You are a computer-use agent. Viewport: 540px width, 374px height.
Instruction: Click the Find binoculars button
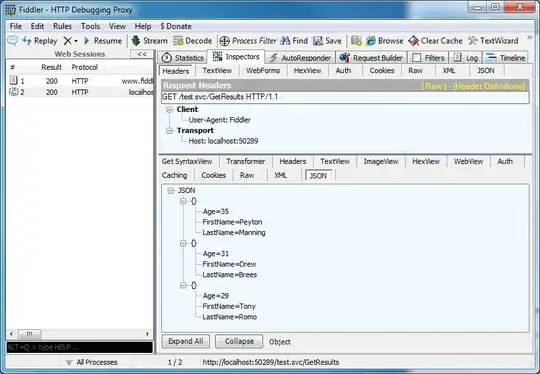294,41
